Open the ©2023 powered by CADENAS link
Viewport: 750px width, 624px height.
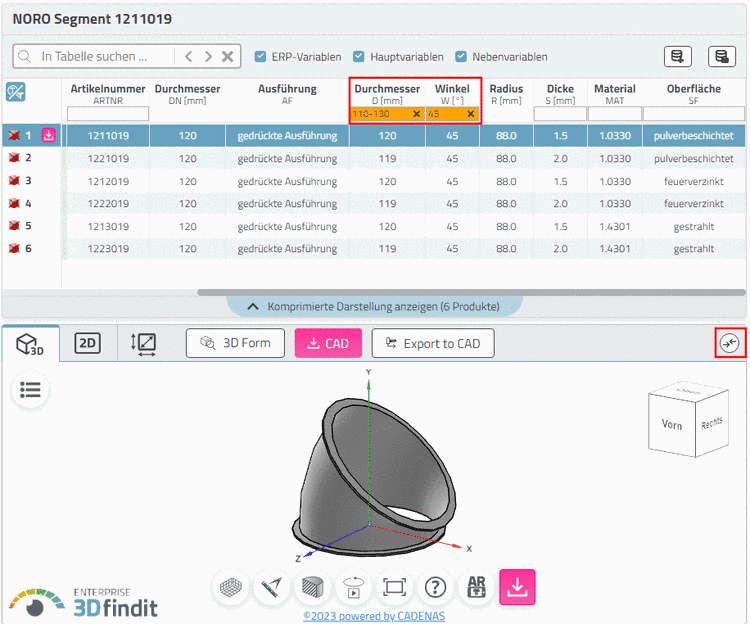tap(374, 616)
